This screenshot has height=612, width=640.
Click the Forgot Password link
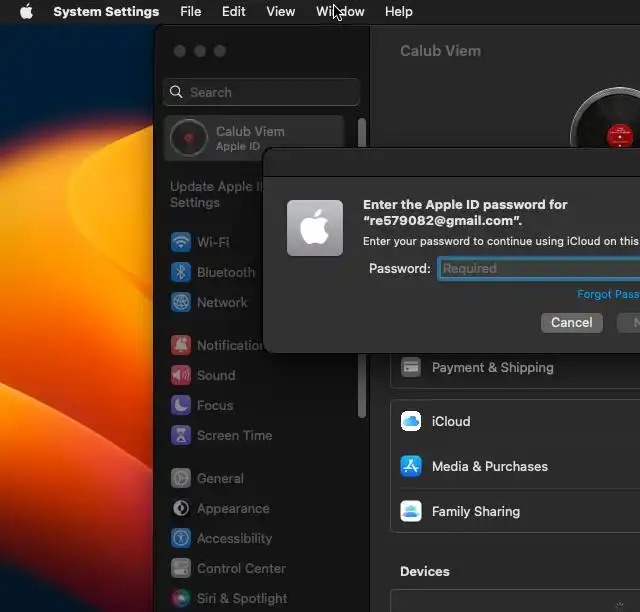(608, 294)
